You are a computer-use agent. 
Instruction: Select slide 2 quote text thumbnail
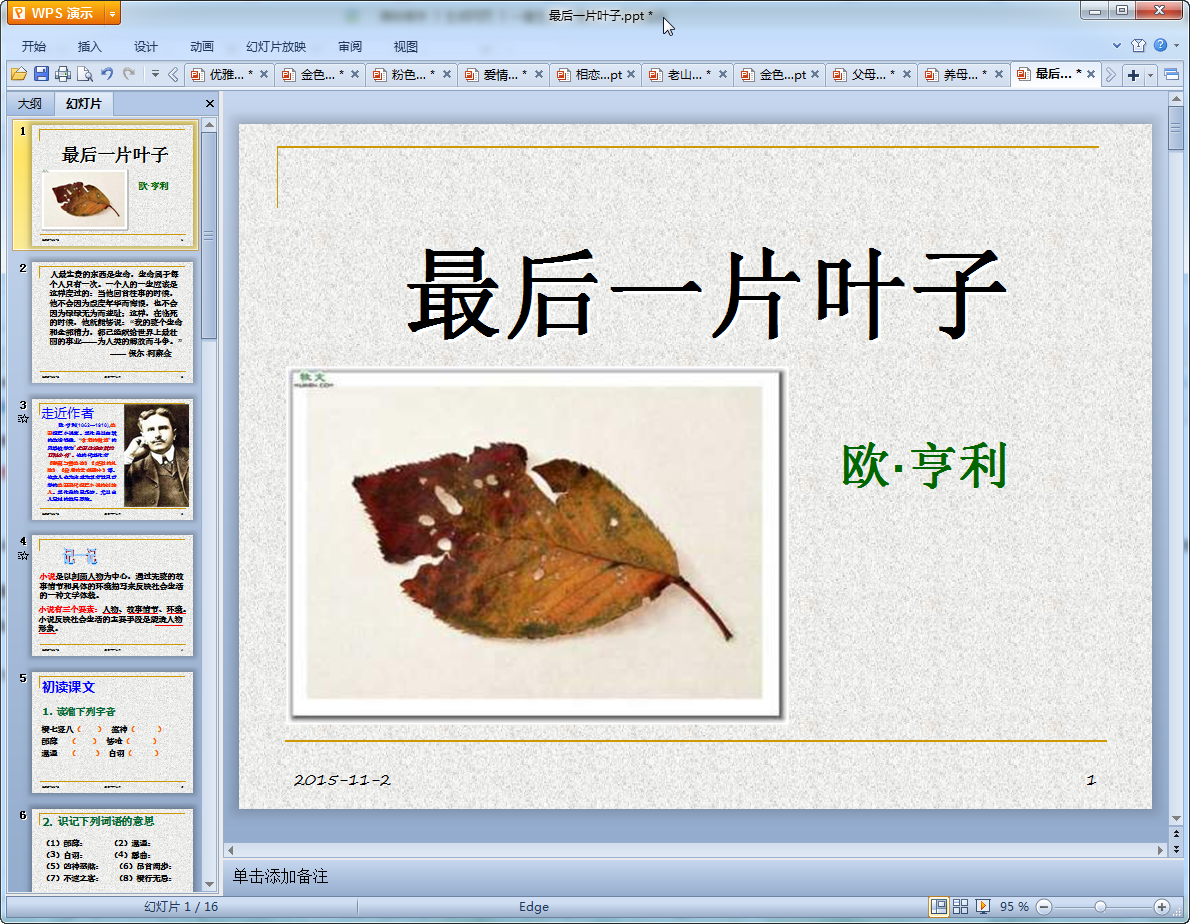coord(112,322)
